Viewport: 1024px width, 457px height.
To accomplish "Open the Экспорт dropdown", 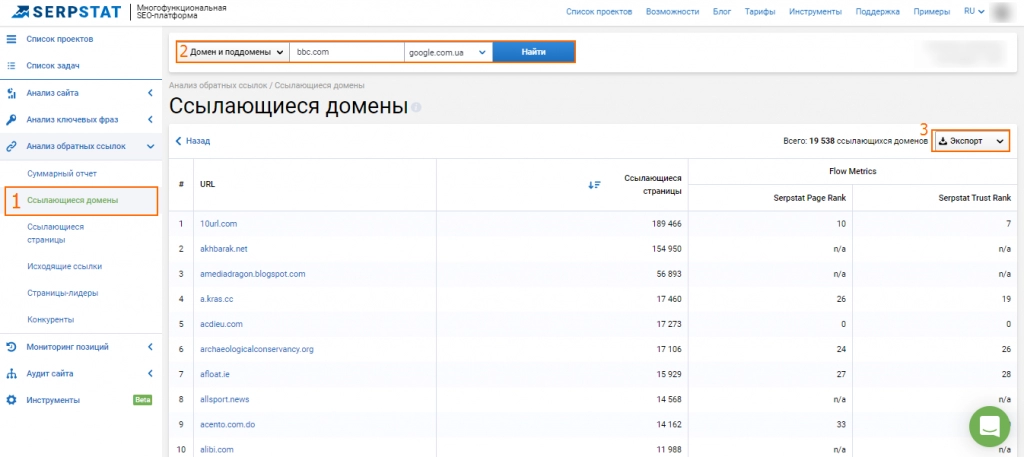I will 971,141.
